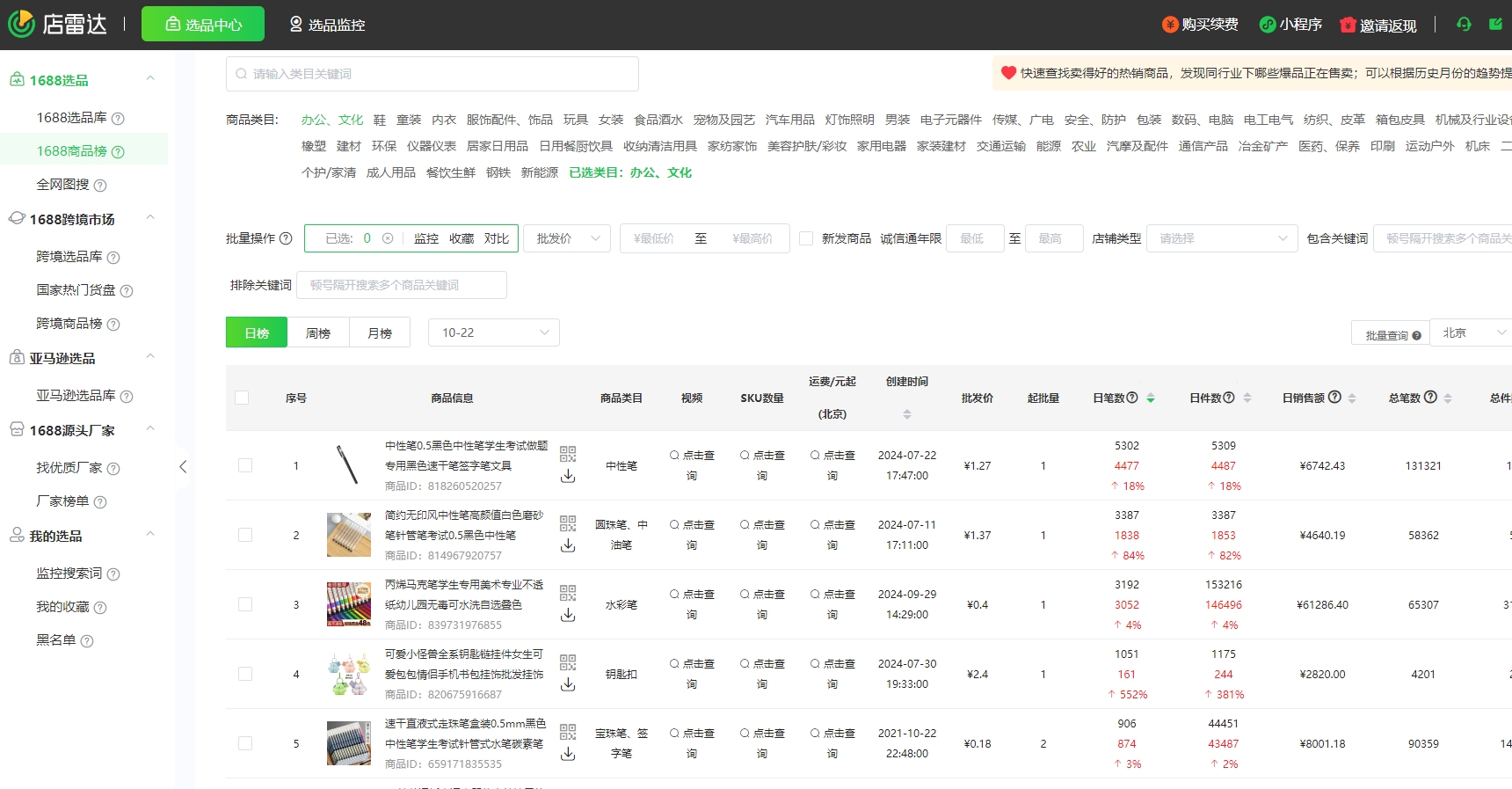The image size is (1512, 789).
Task: Click help icon beside 跨境选品库
Action: click(x=113, y=258)
